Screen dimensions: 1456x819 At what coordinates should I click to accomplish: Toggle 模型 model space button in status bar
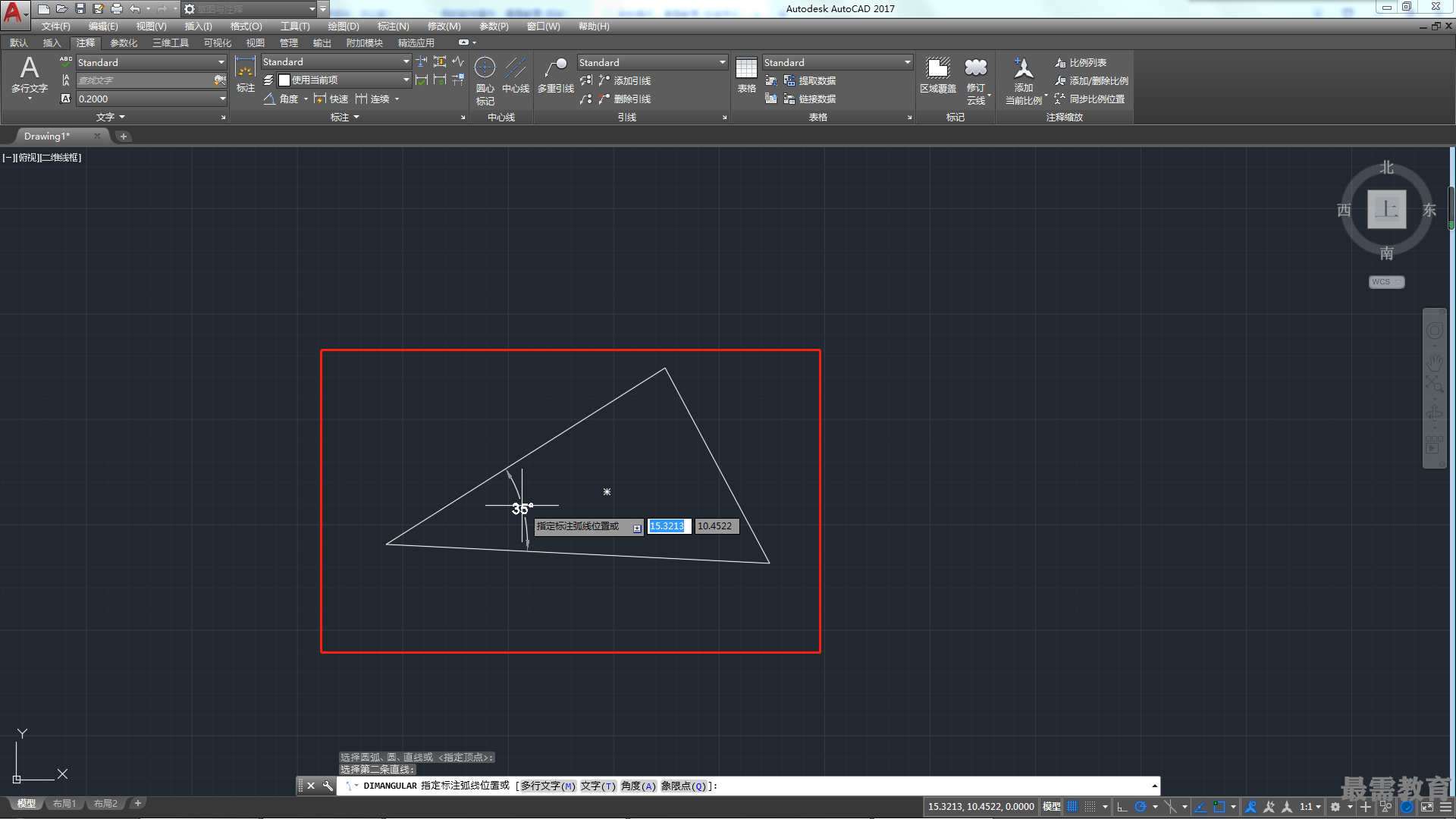[x=1051, y=807]
